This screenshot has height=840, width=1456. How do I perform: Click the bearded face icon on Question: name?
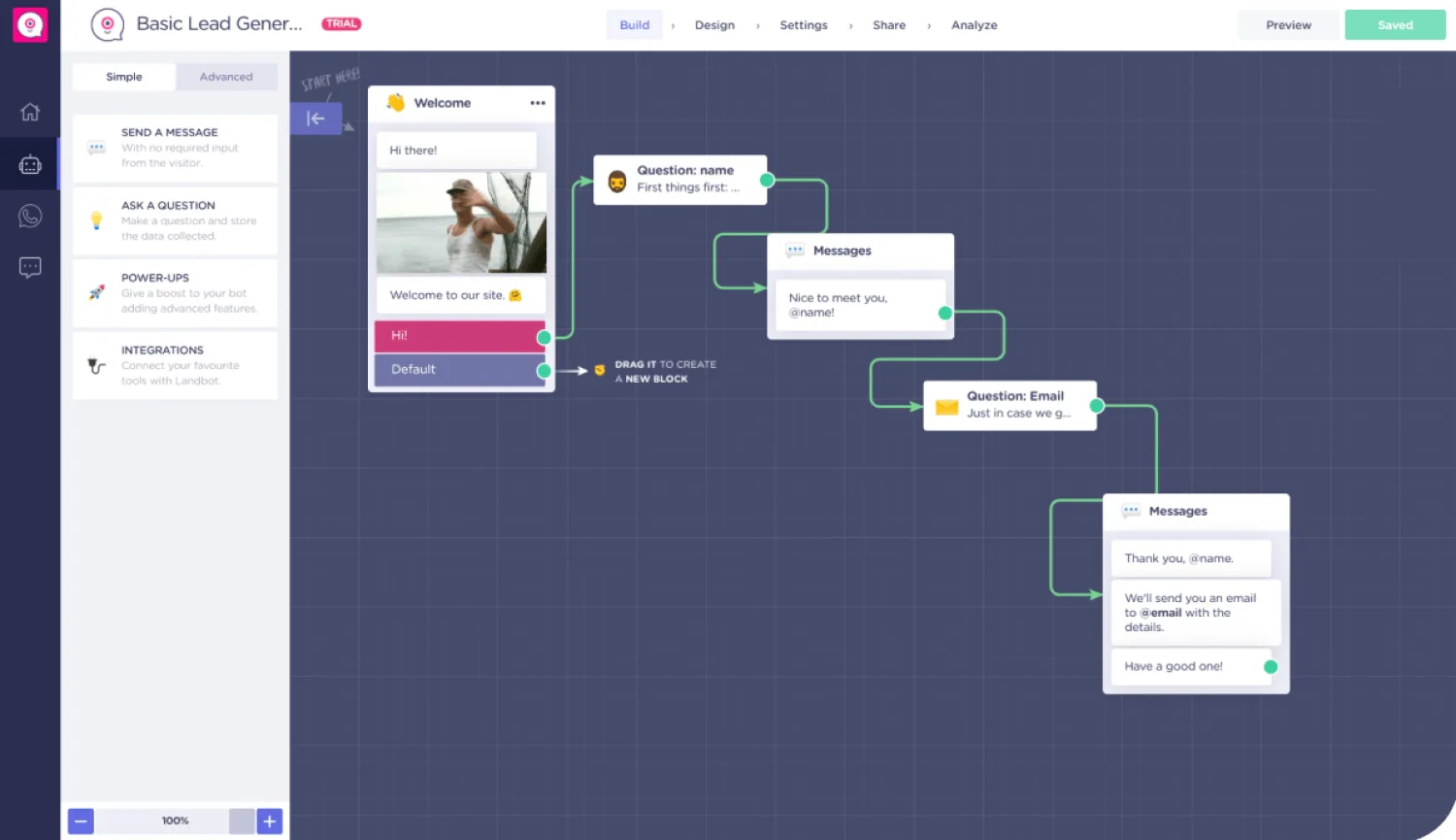(616, 181)
